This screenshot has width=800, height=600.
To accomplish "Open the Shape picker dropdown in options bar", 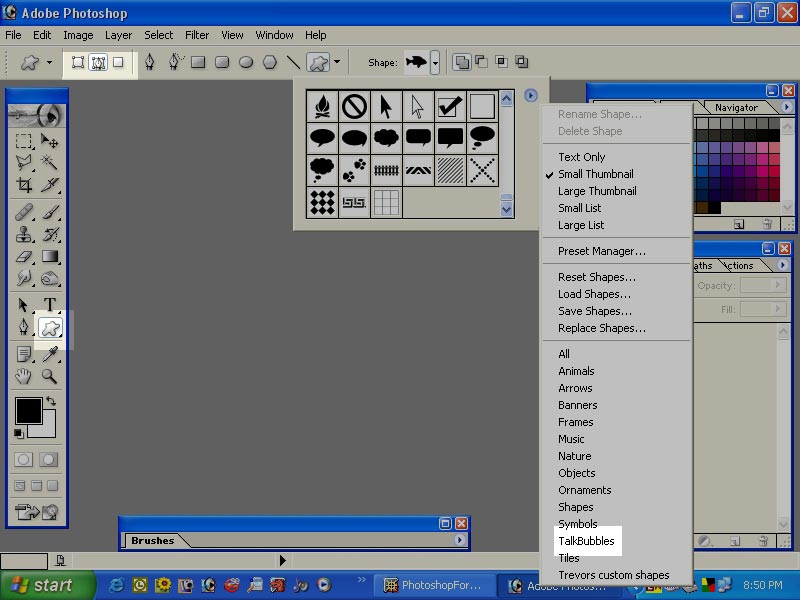I will tap(436, 61).
